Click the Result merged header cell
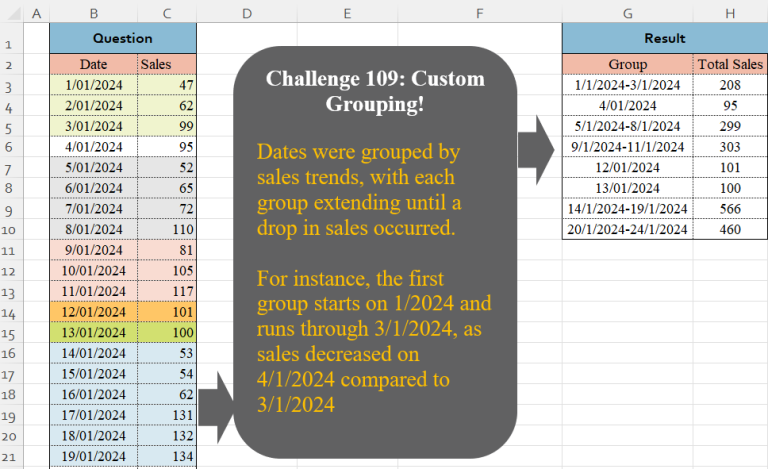The height and width of the screenshot is (469, 768). click(664, 38)
